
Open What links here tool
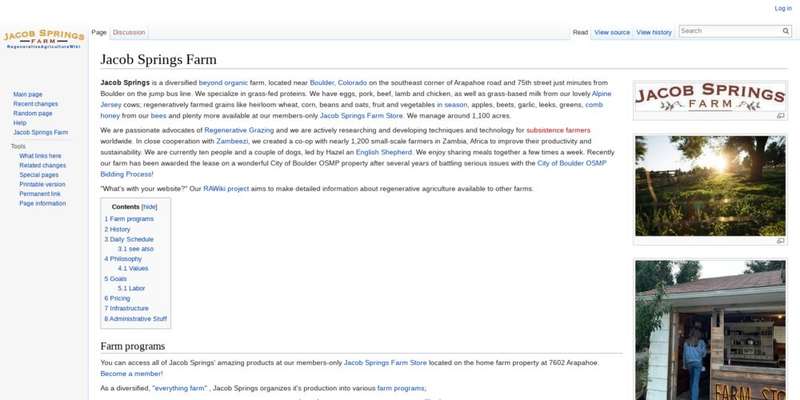[40, 156]
